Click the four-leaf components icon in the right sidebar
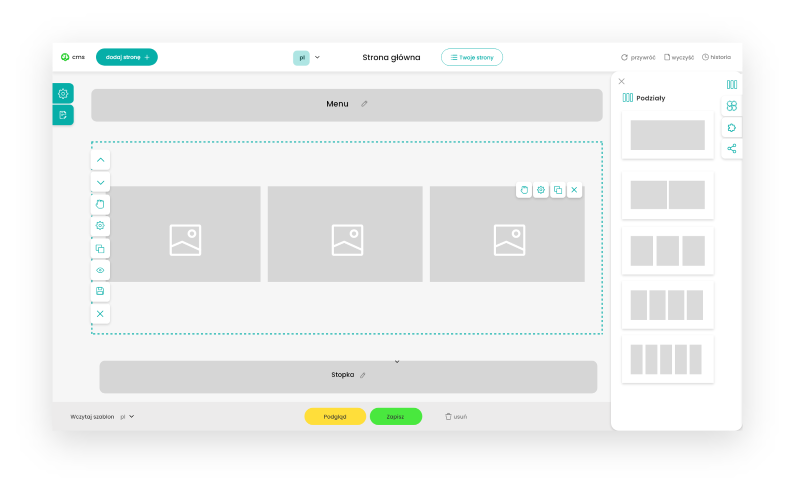 click(732, 106)
